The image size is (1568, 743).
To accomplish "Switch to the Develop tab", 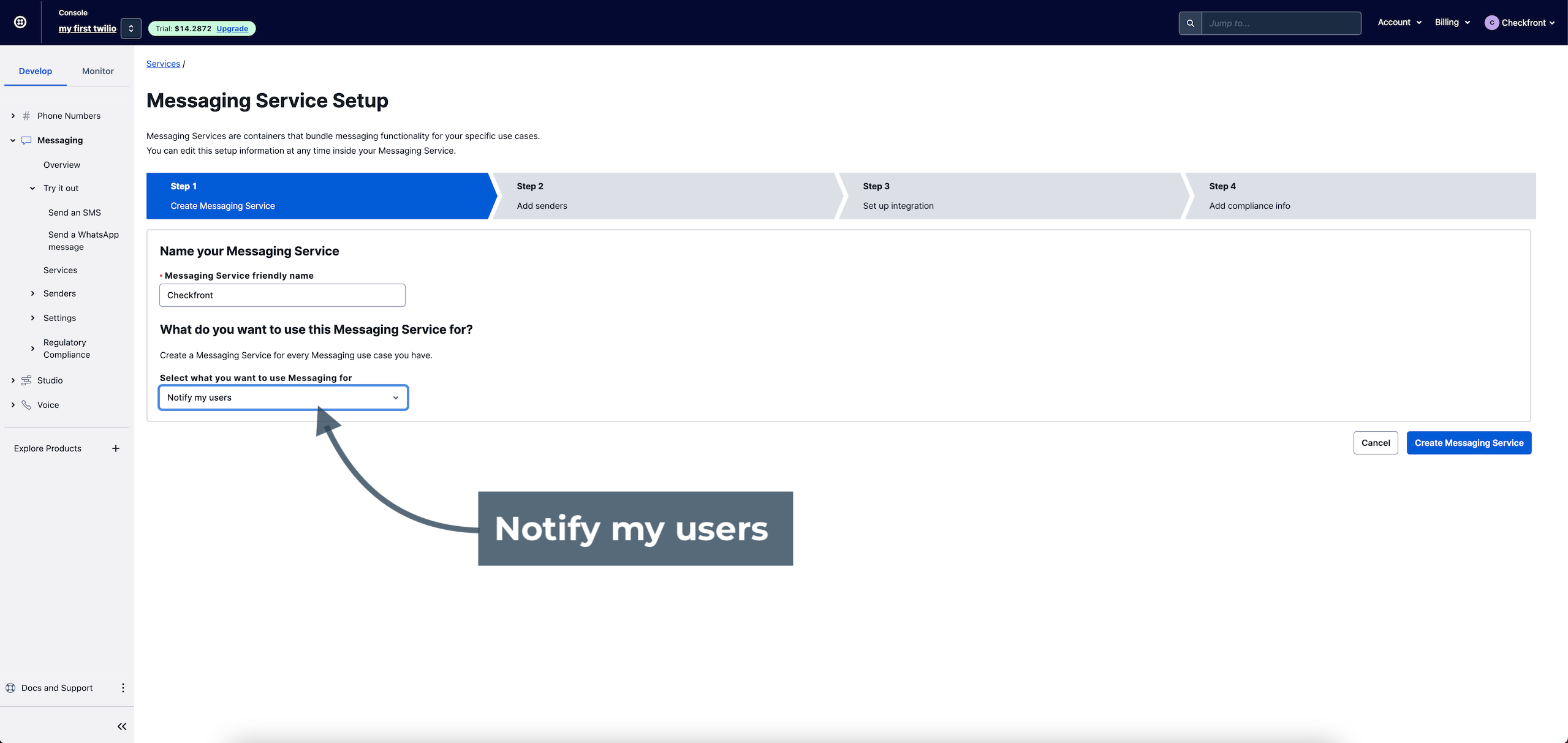I will pyautogui.click(x=36, y=71).
